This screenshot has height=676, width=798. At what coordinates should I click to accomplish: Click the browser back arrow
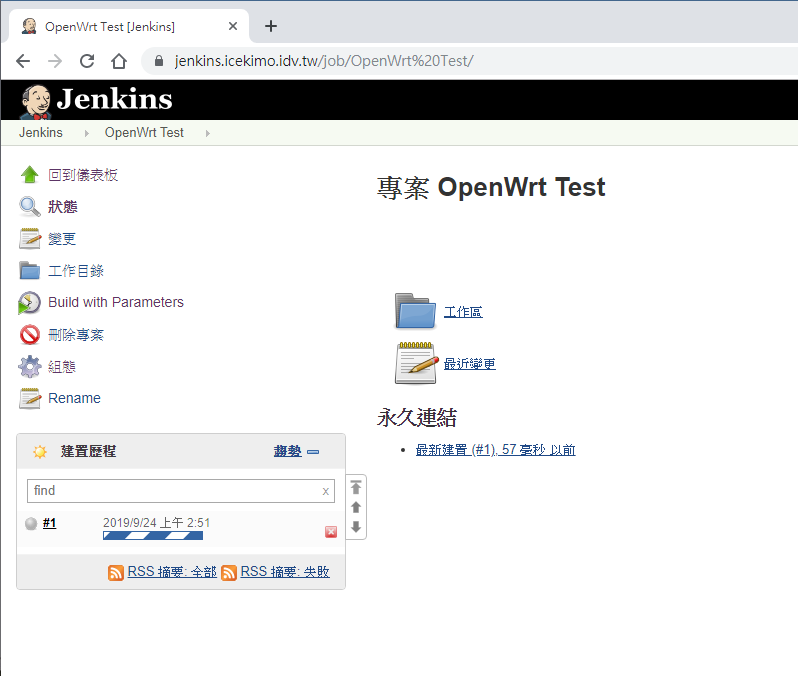pos(23,61)
